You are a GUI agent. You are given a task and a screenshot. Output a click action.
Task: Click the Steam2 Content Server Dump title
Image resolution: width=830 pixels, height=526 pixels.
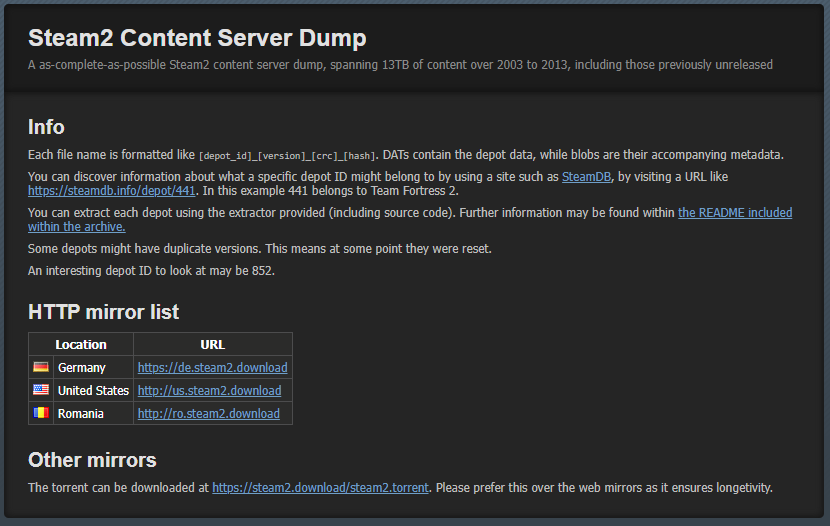click(197, 38)
